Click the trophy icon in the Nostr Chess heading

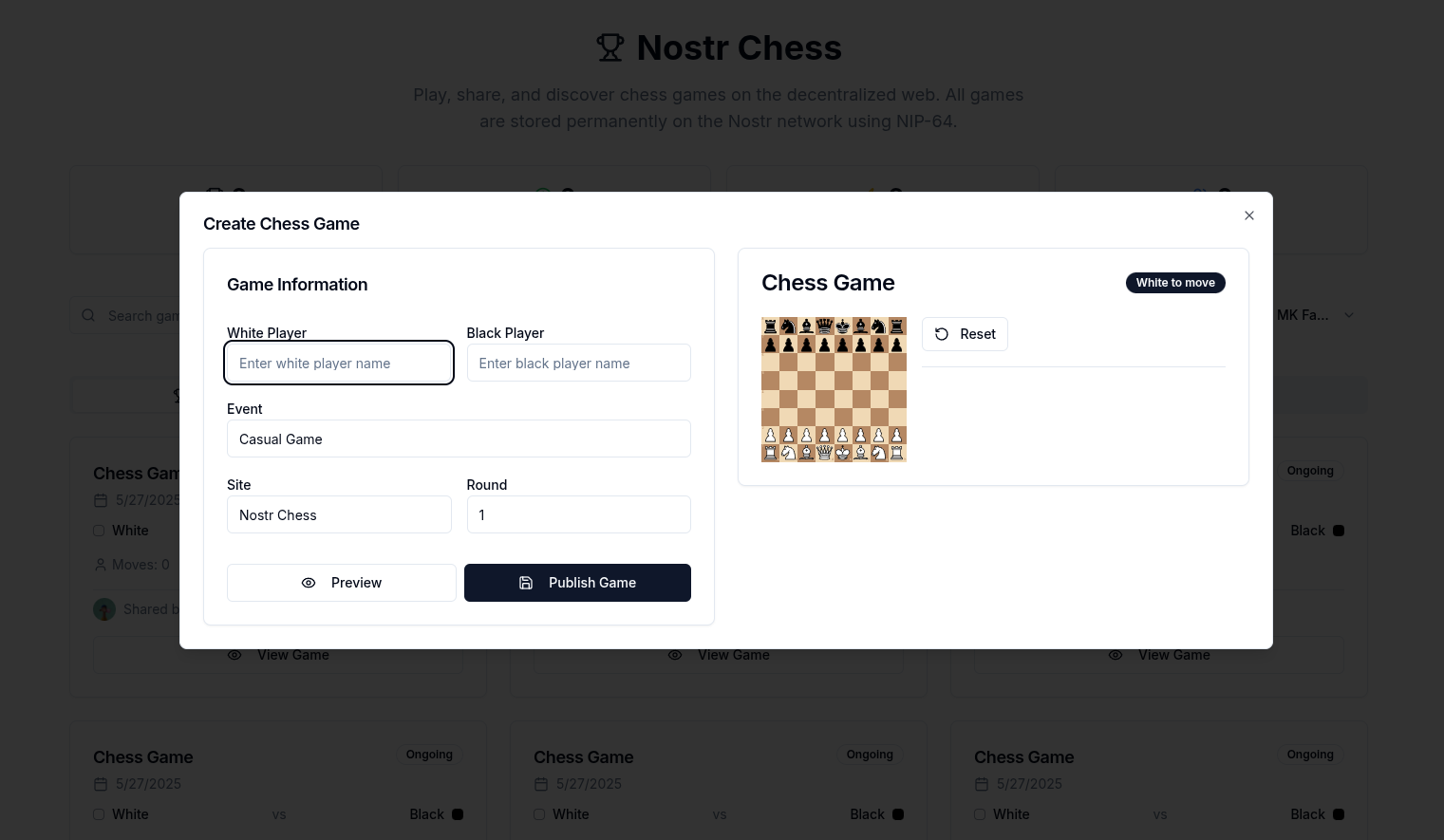pos(610,47)
